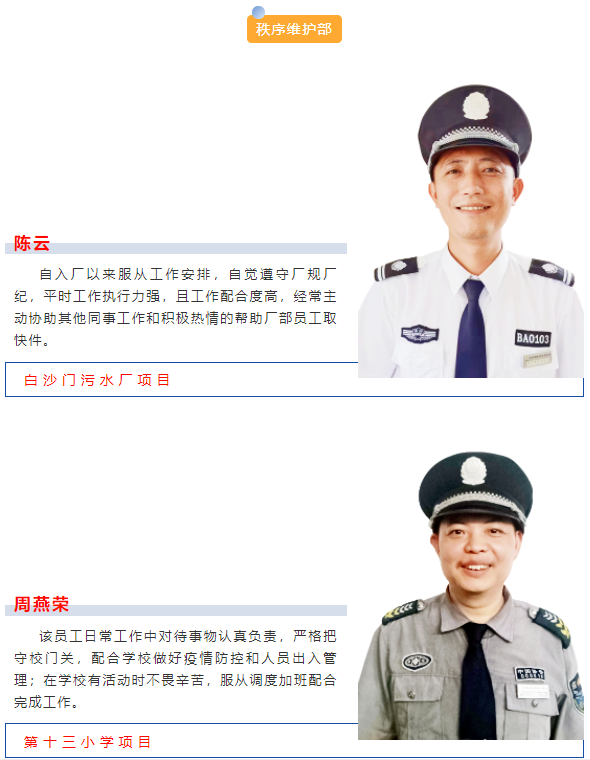Click the portrait photo of 周燕荣
Image resolution: width=590 pixels, height=760 pixels.
click(471, 596)
